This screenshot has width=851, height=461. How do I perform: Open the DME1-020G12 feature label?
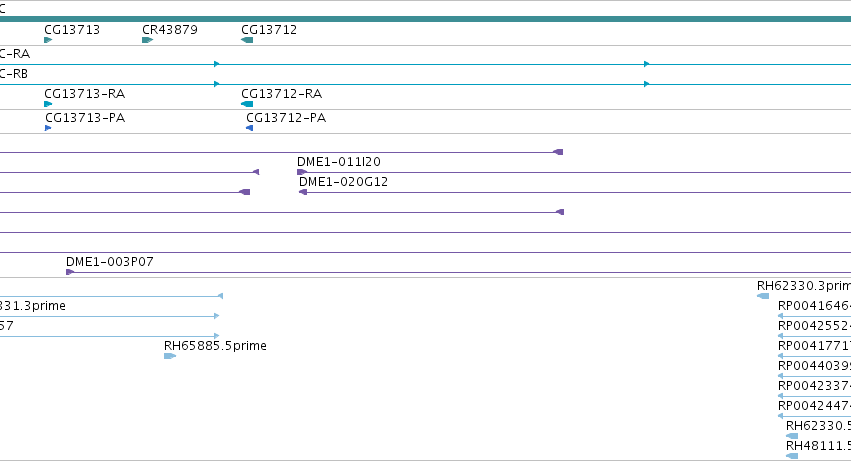[x=344, y=182]
